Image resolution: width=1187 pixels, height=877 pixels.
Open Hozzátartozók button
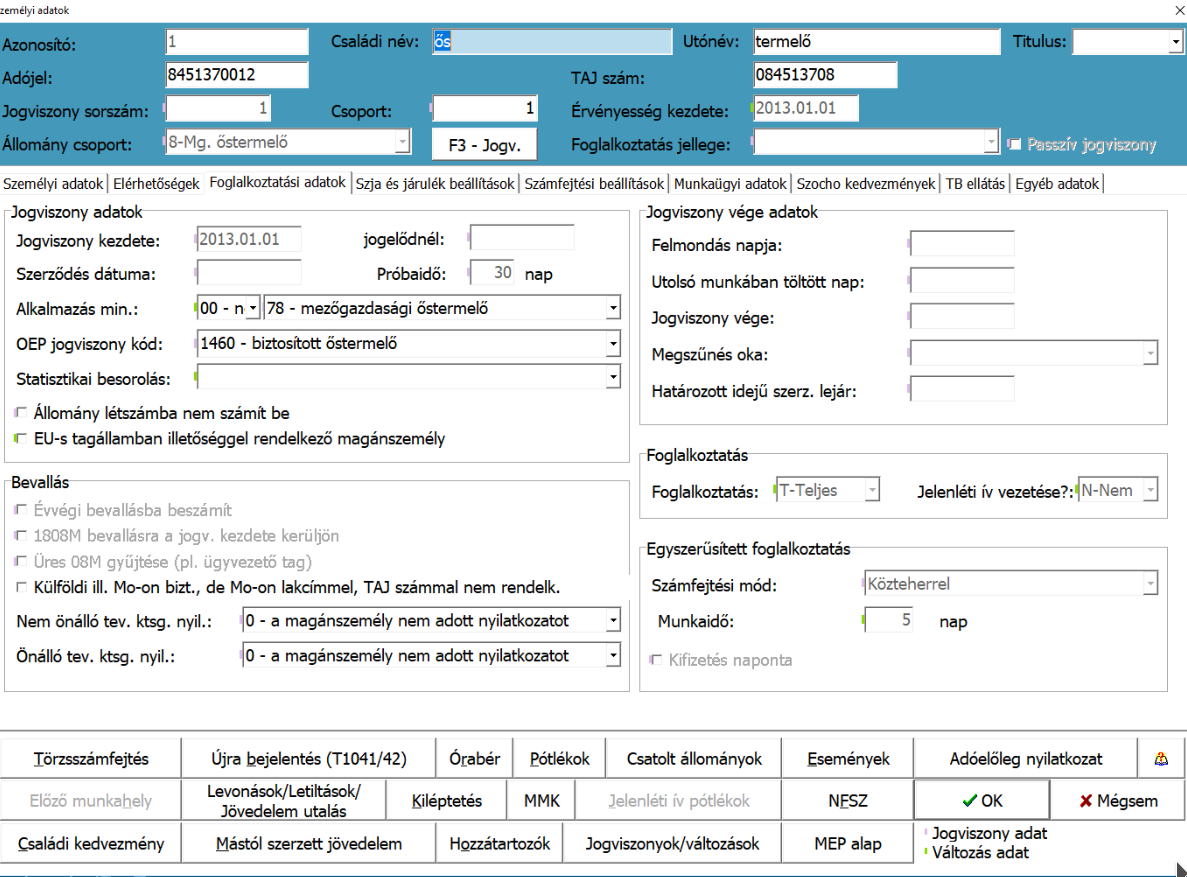point(500,843)
